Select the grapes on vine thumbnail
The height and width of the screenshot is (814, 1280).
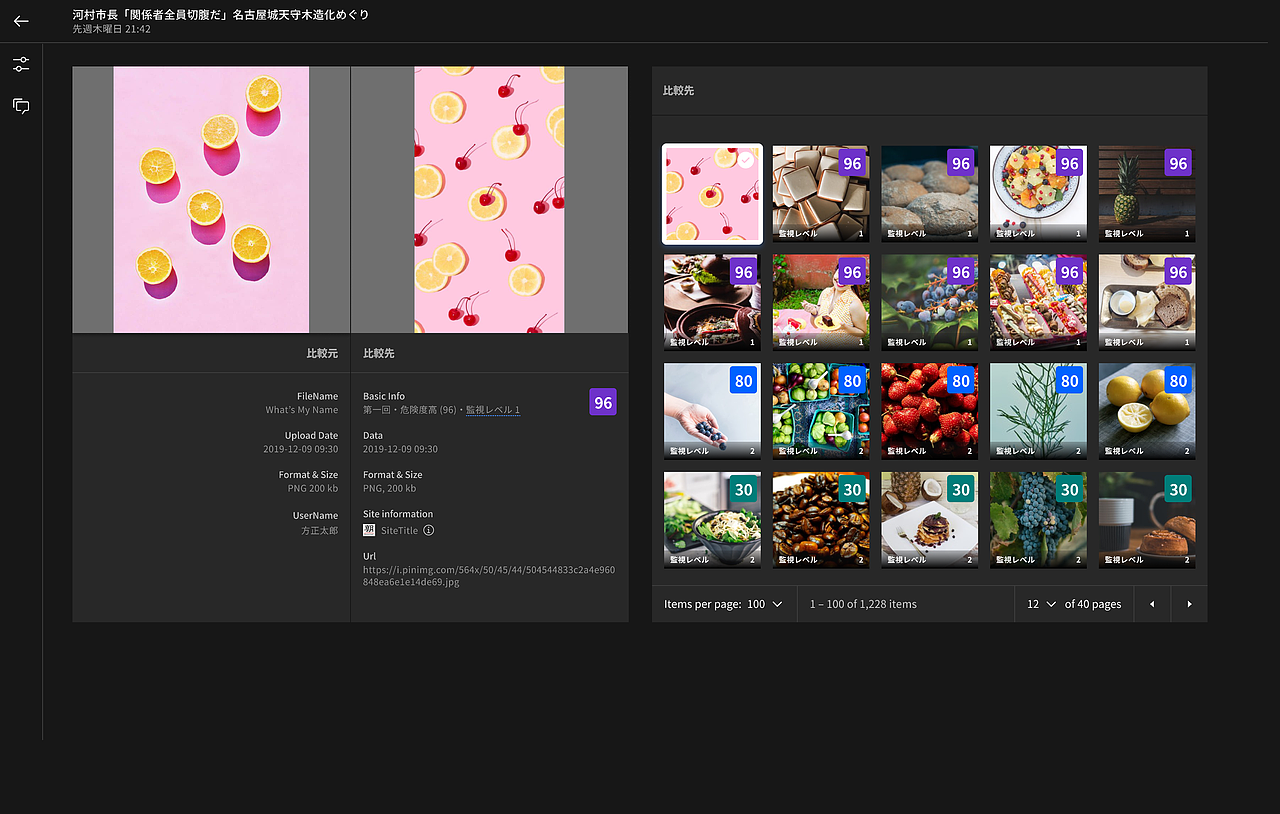pyautogui.click(x=1038, y=520)
